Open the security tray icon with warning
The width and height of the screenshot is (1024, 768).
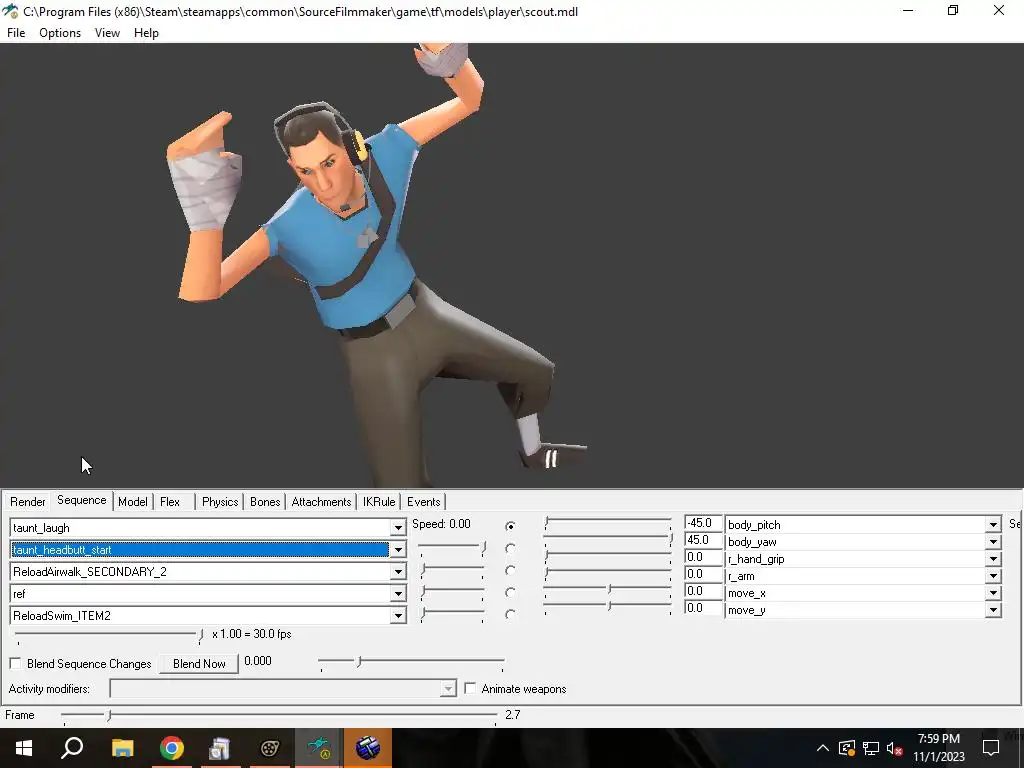(x=846, y=748)
